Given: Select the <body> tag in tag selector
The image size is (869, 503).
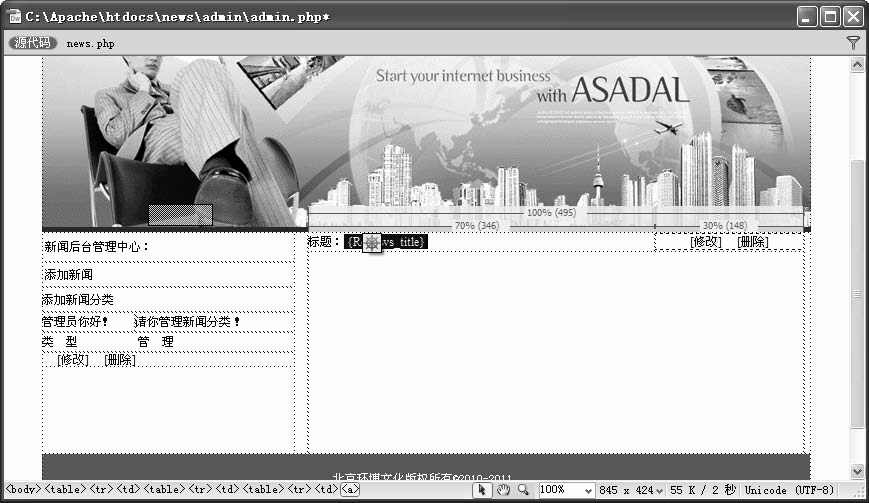Looking at the screenshot, I should click(x=23, y=489).
